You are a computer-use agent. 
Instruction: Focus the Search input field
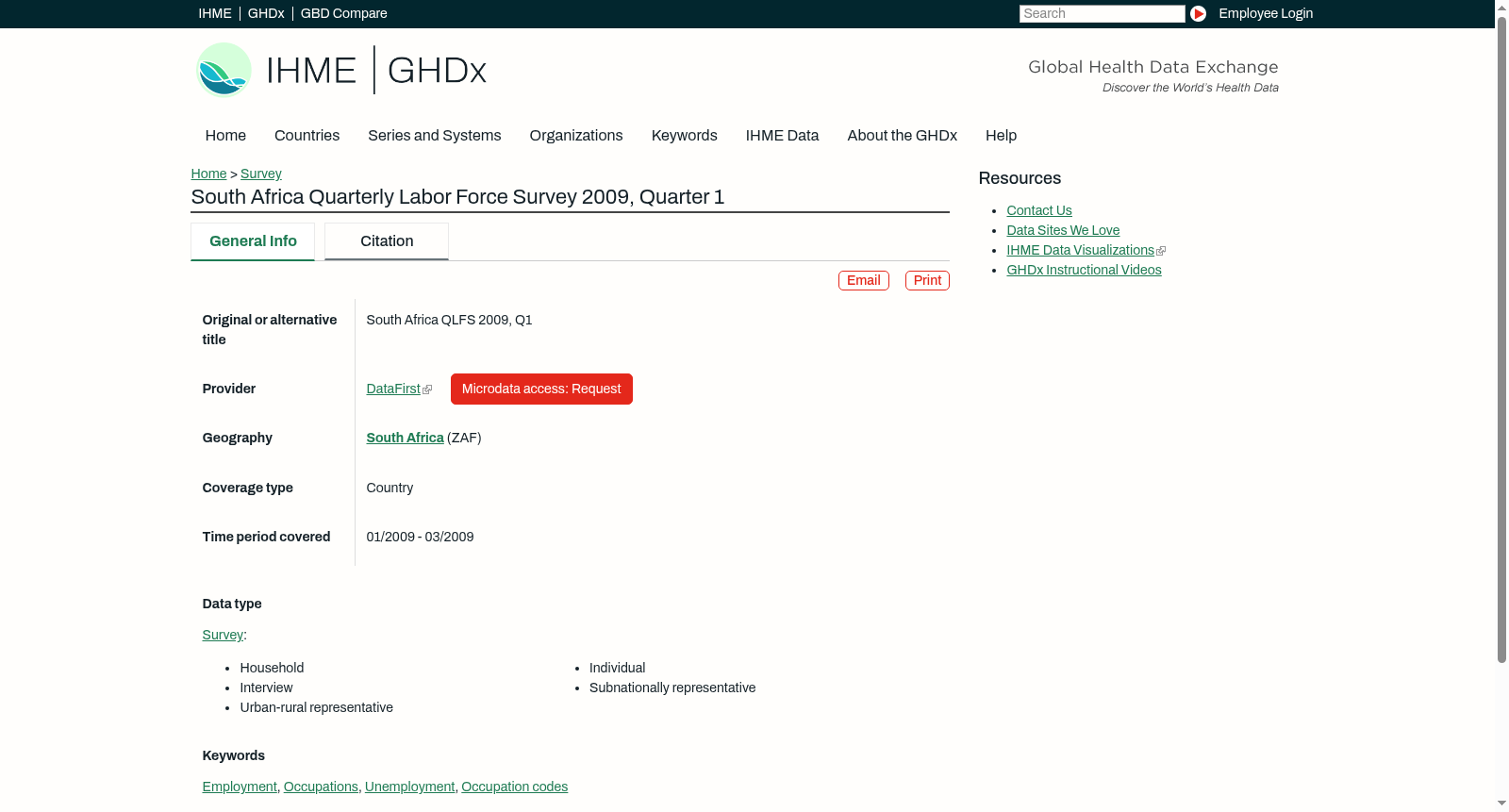click(1102, 13)
